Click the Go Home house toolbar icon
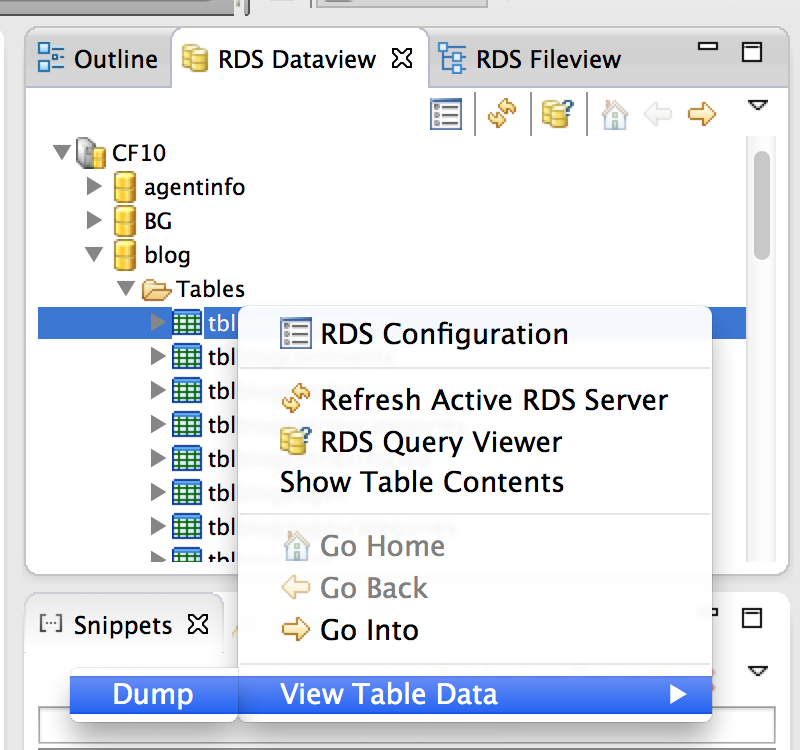 pos(615,114)
